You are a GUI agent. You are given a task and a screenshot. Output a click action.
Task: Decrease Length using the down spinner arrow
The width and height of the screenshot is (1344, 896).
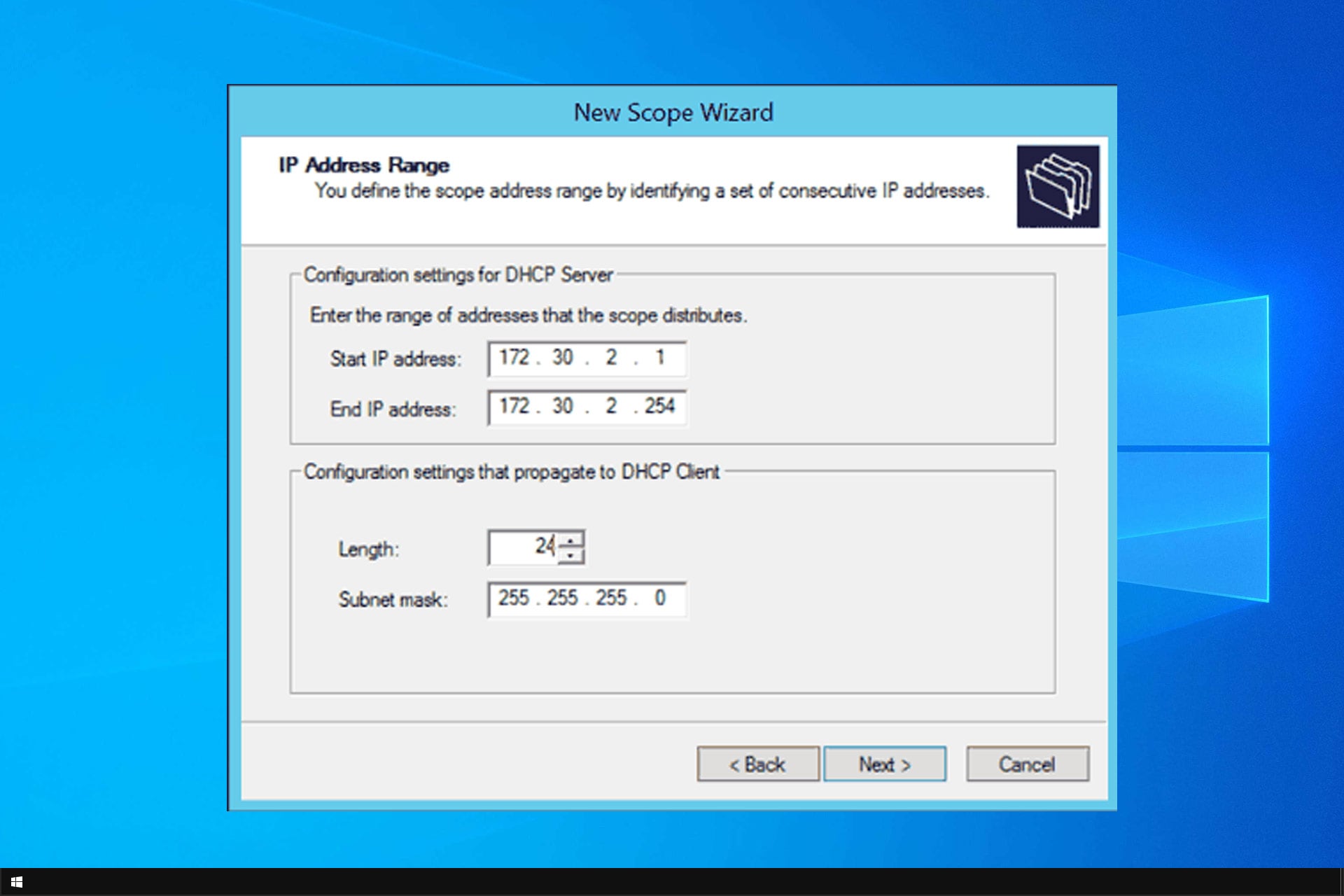(571, 555)
